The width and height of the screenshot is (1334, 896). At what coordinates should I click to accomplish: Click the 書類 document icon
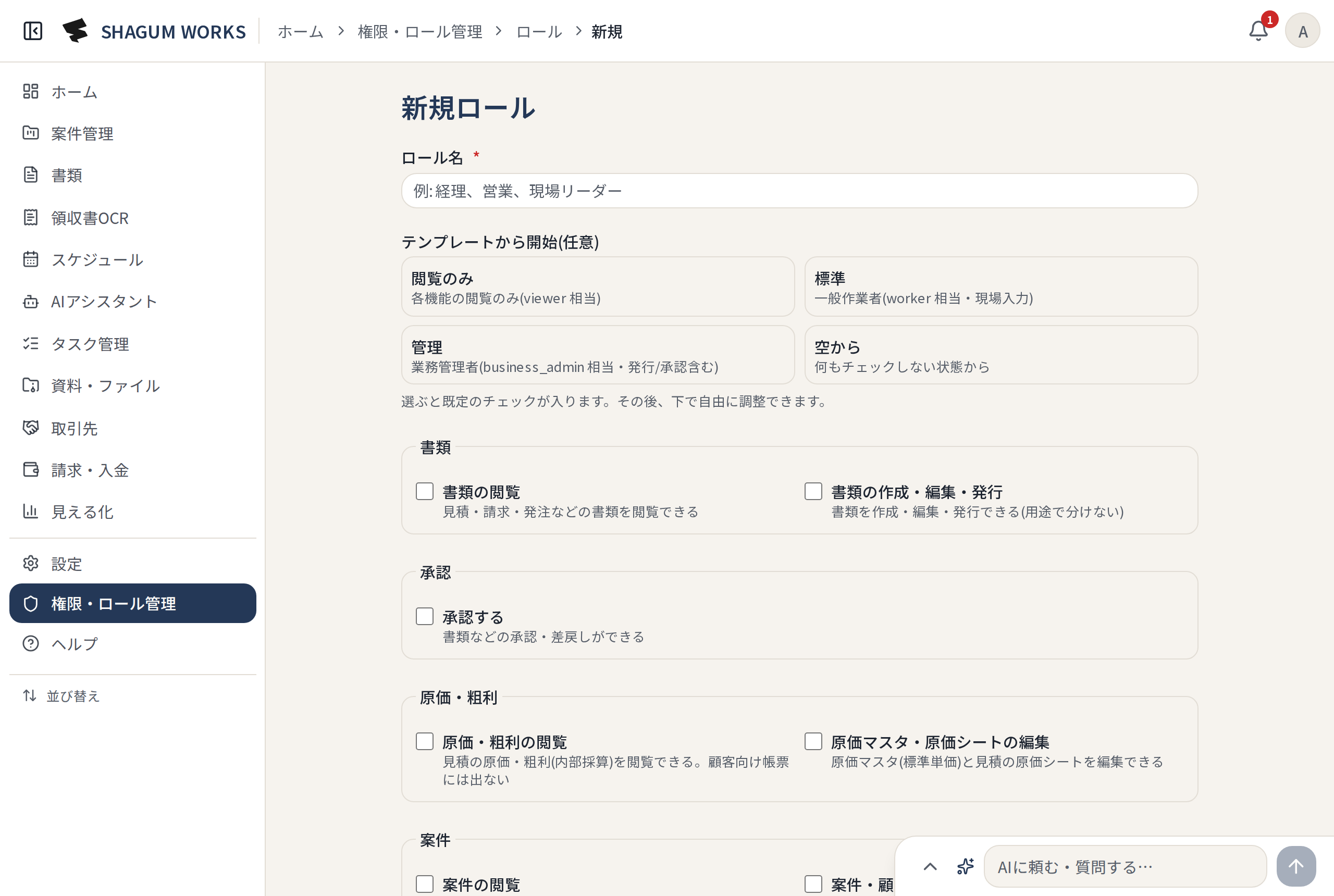pos(31,175)
